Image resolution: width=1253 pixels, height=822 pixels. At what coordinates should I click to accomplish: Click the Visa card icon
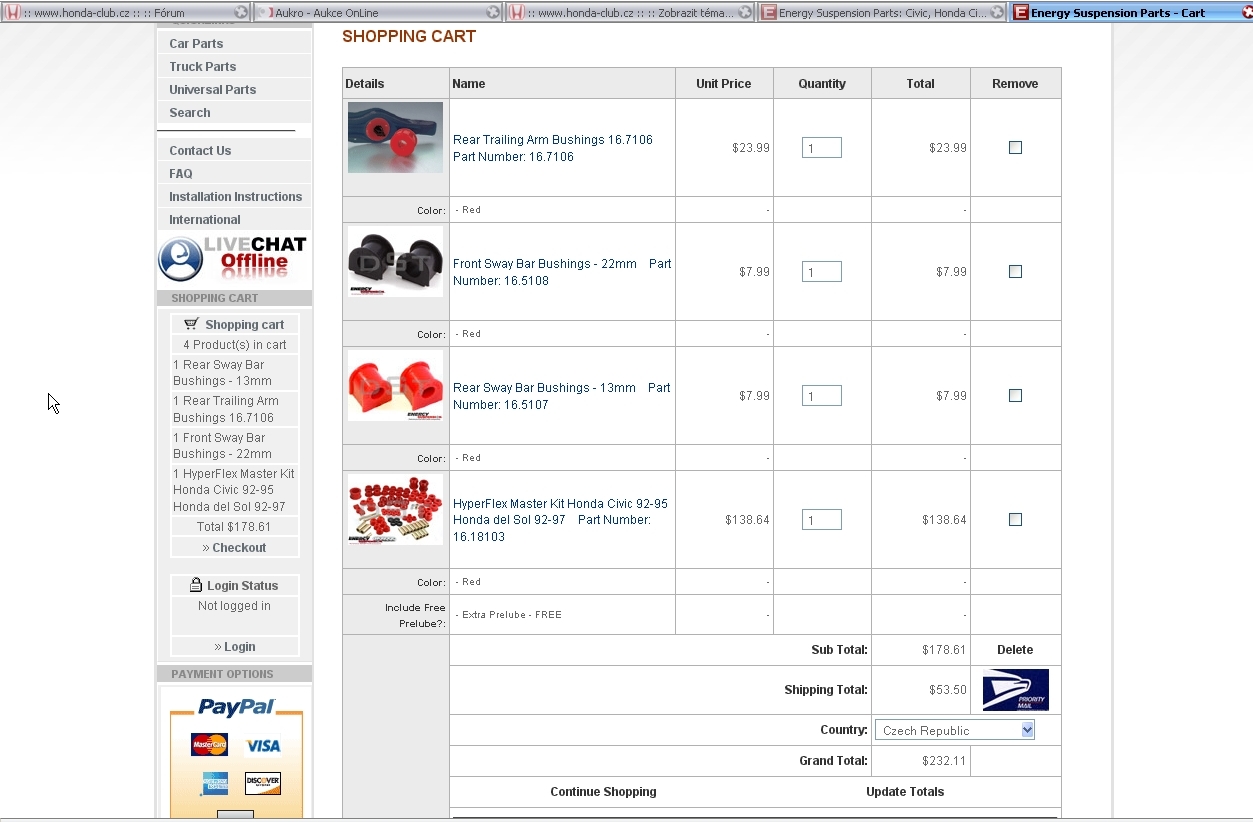263,745
